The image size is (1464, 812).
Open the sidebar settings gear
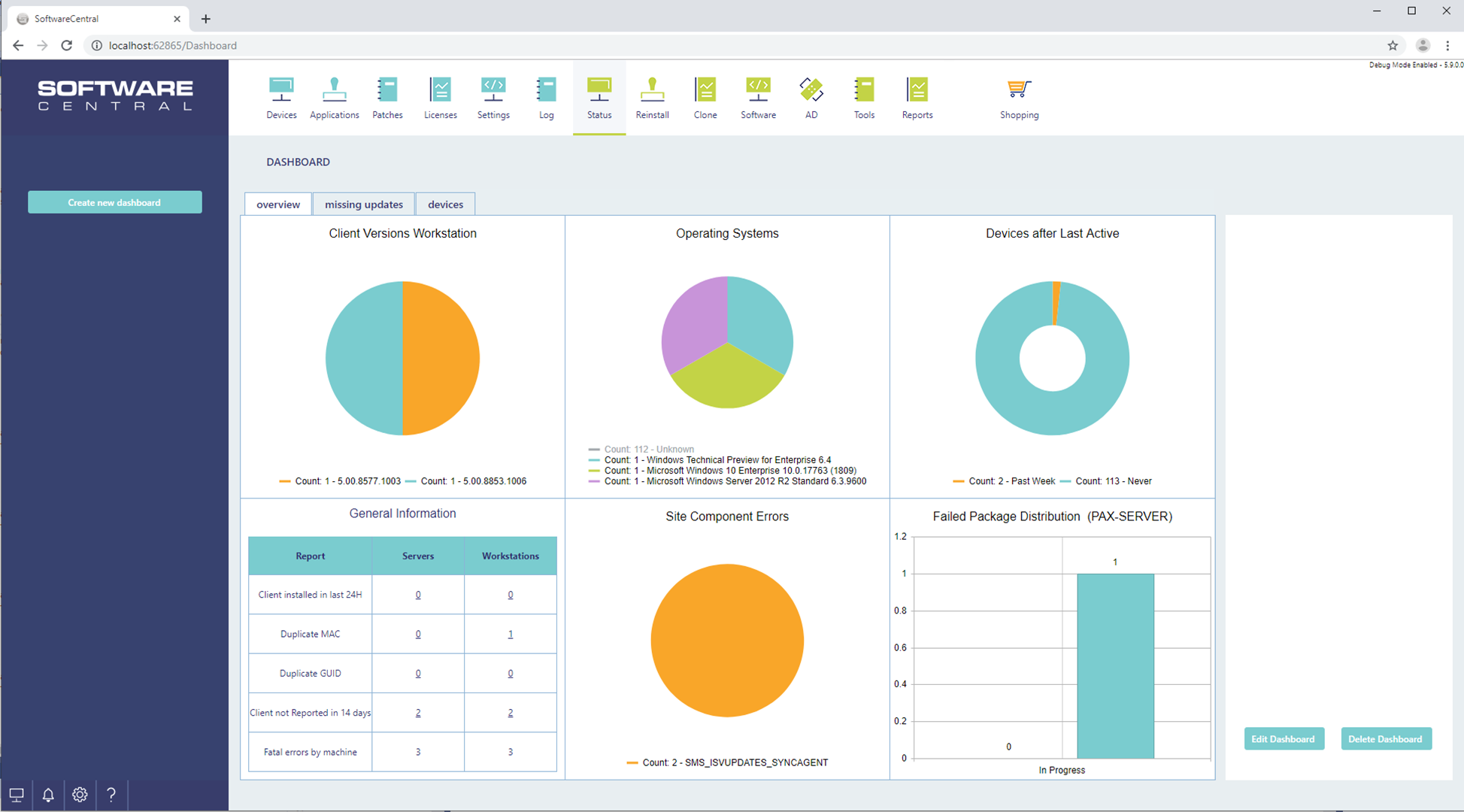coord(80,795)
